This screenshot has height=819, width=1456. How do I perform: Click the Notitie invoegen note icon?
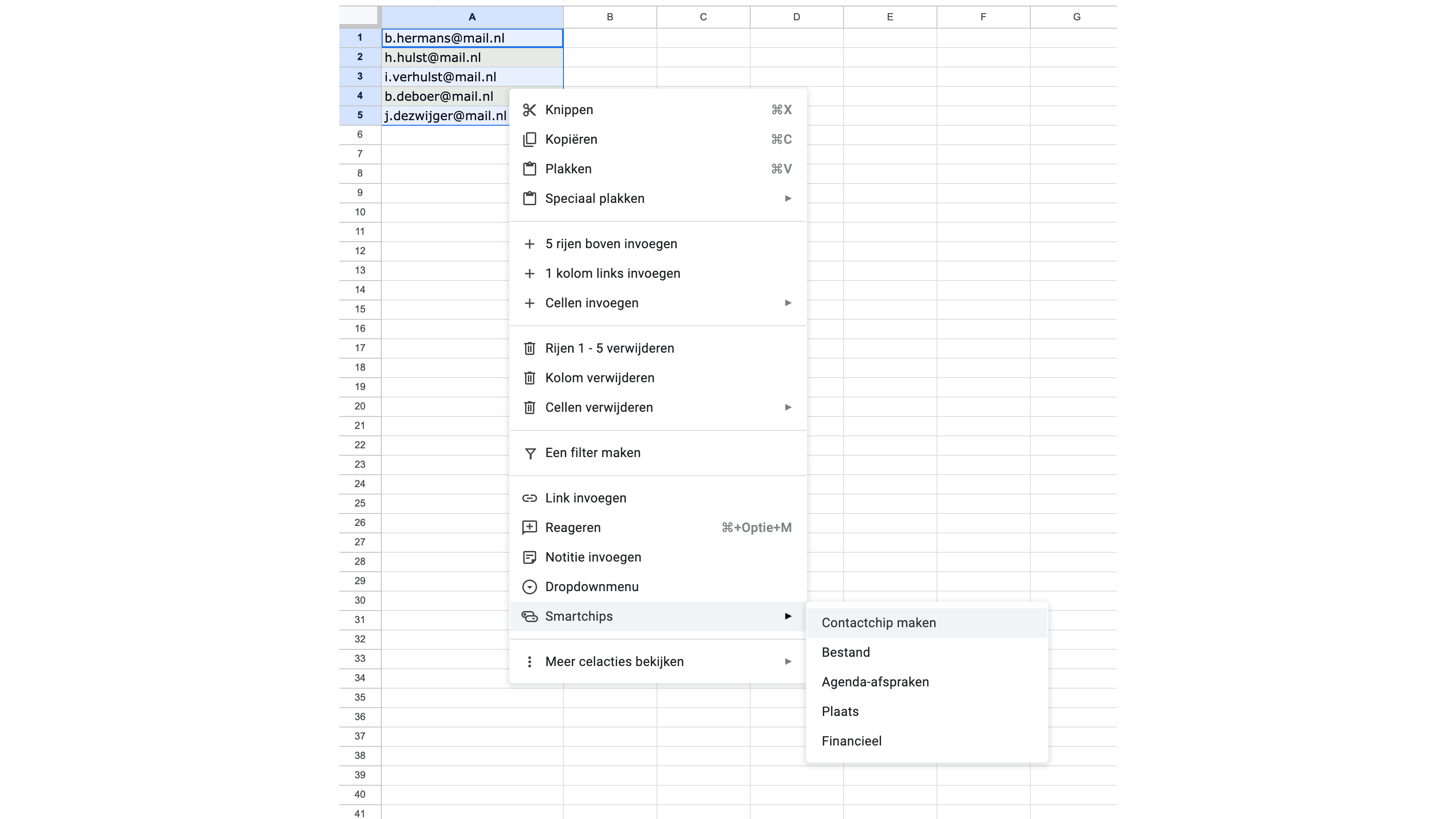(x=529, y=557)
